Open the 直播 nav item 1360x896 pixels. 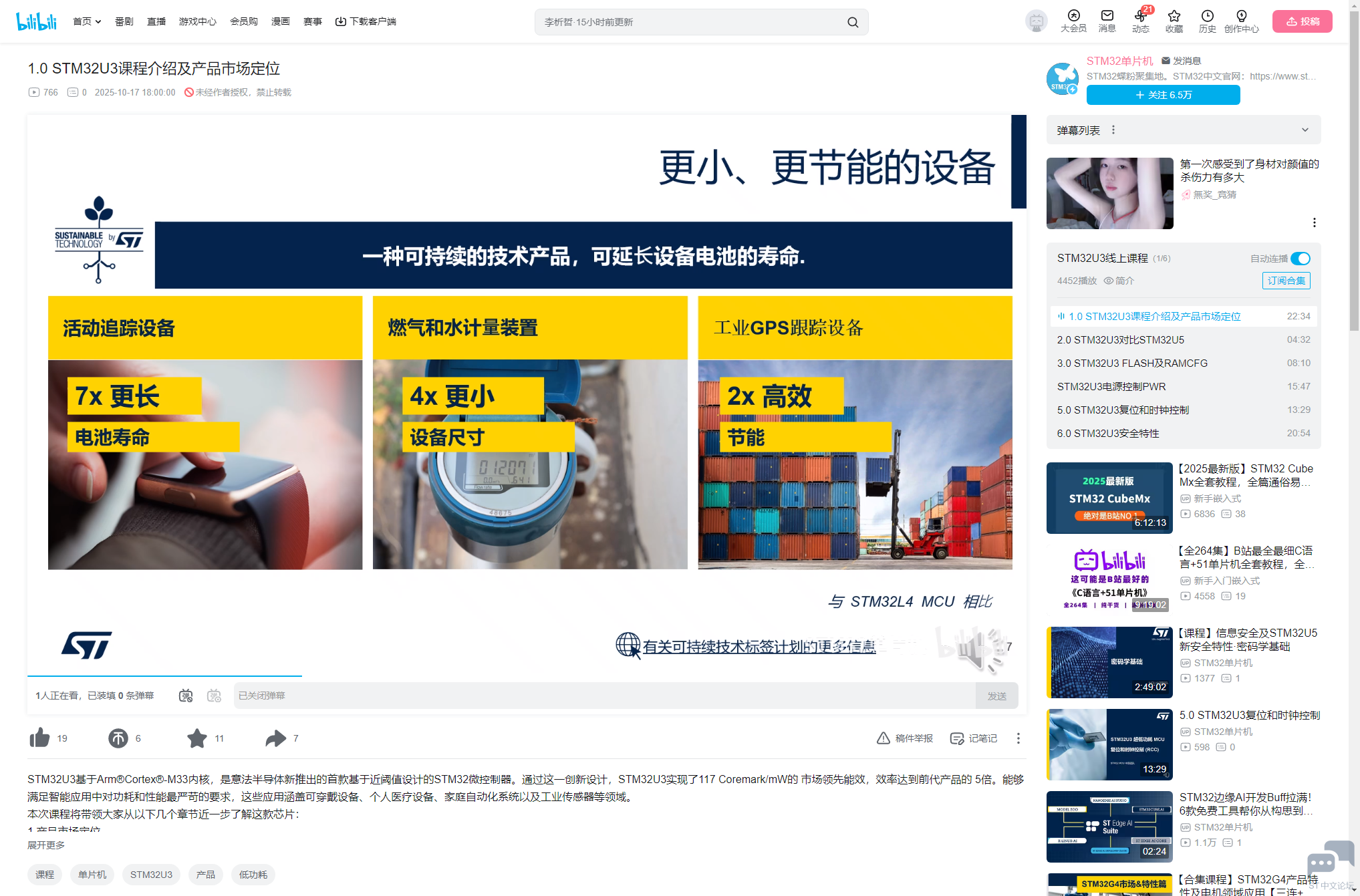156,21
